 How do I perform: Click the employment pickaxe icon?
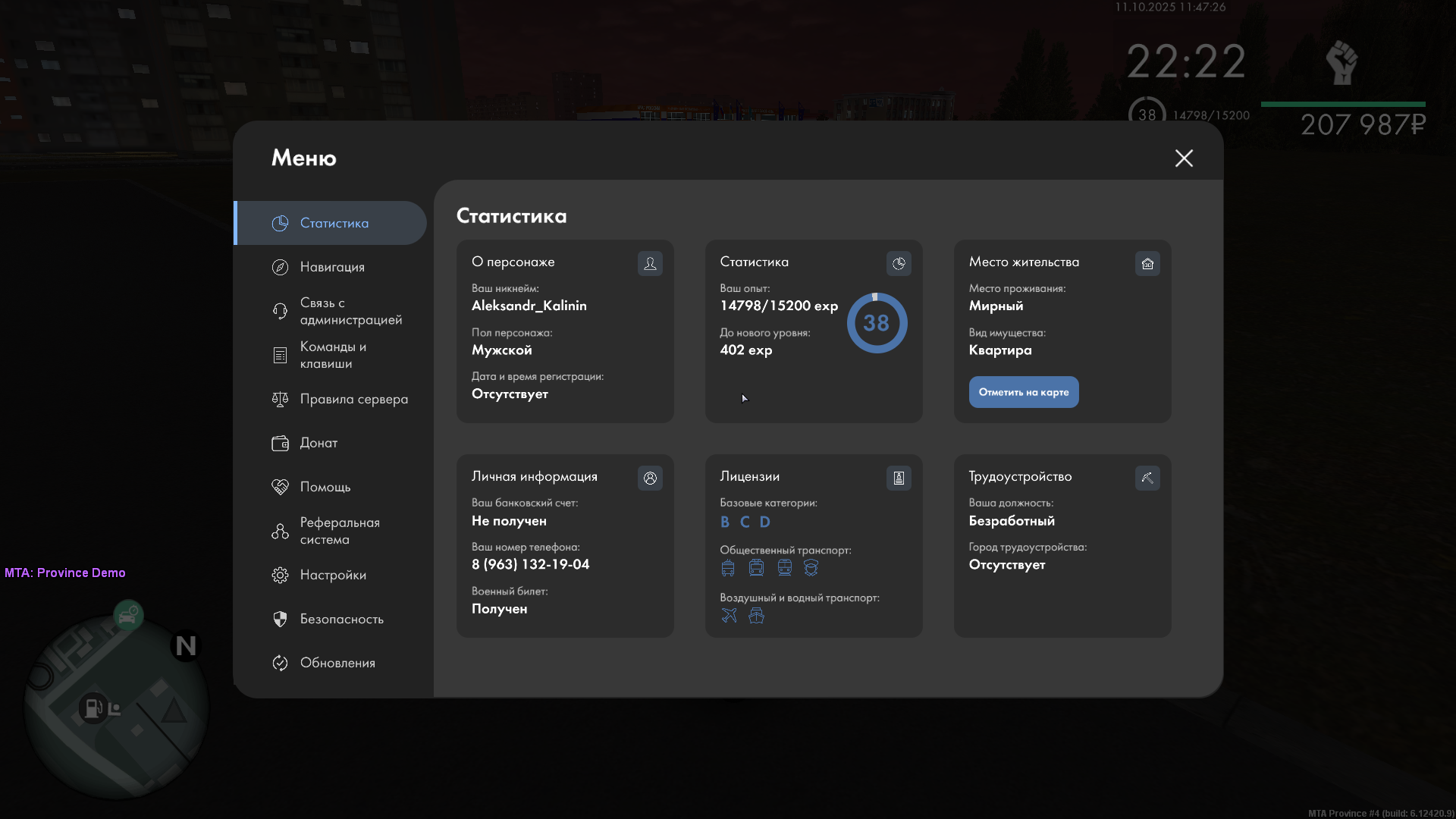click(1147, 478)
